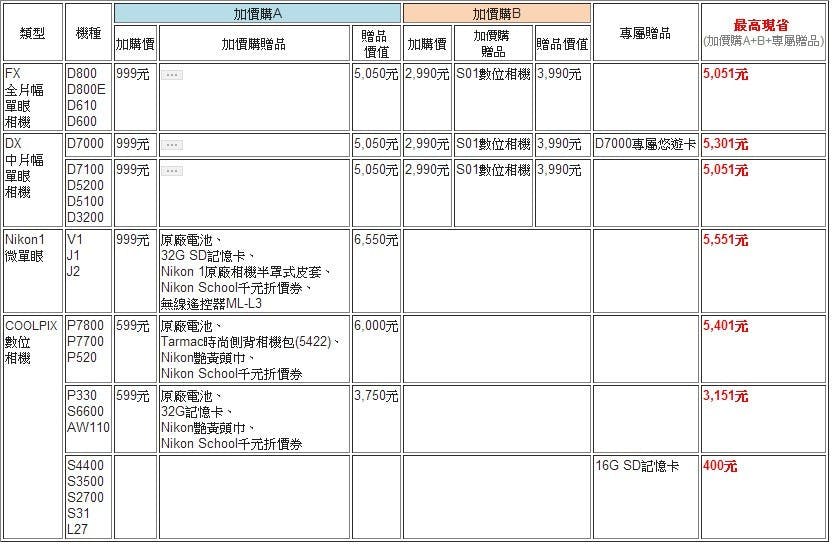Select the D5200 model text
832x544 pixels.
point(85,186)
